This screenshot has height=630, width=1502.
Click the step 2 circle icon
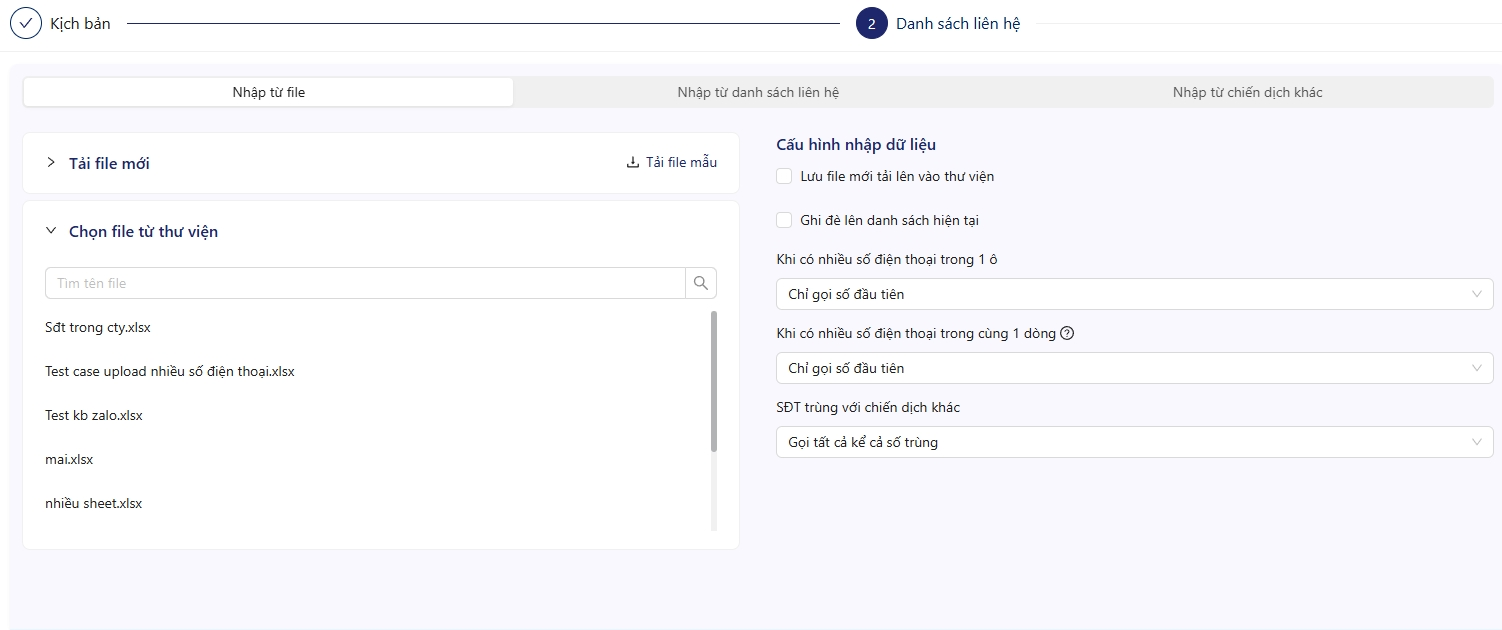(872, 24)
